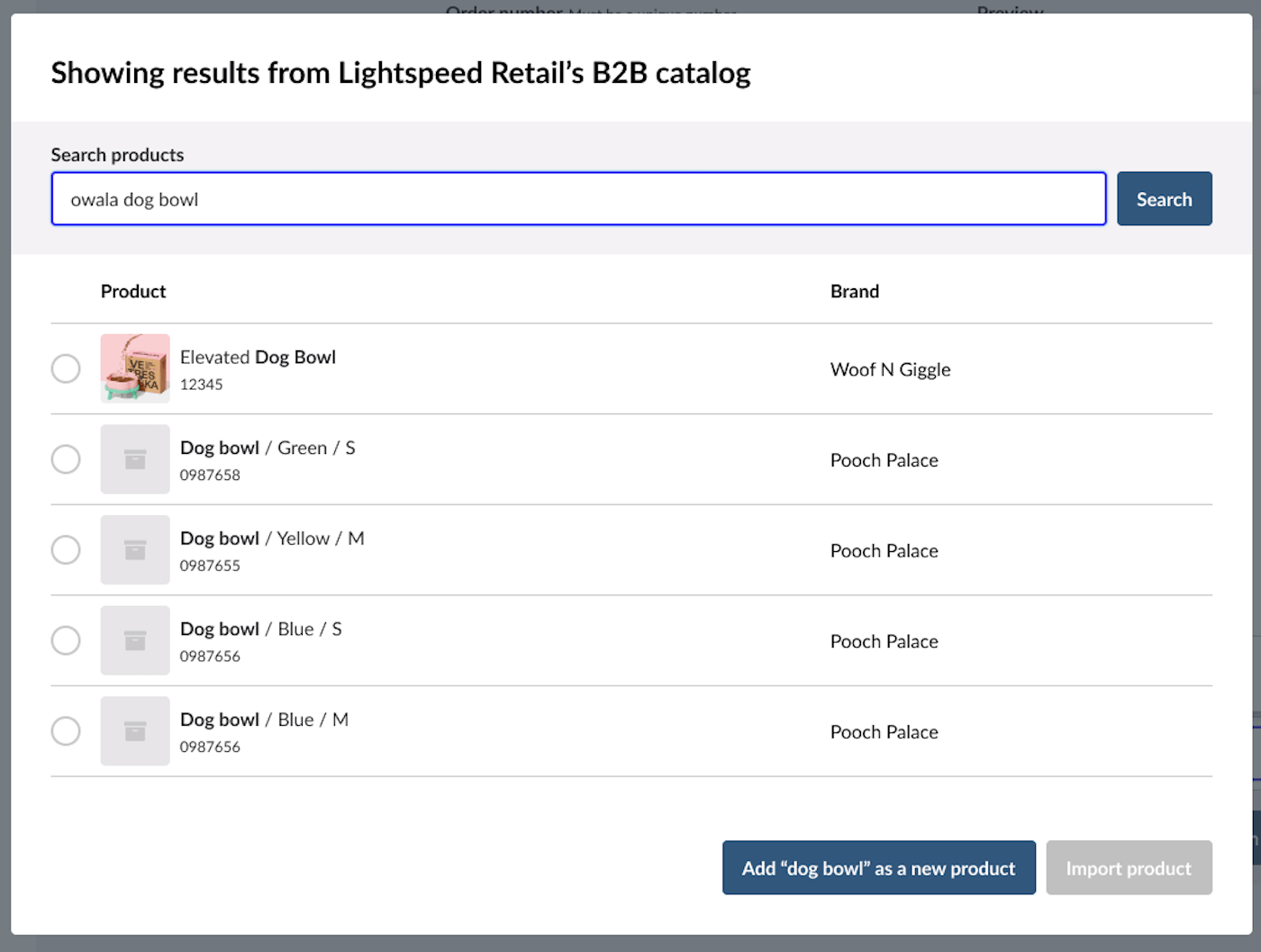Click the SKU 0987655 text

tap(210, 566)
